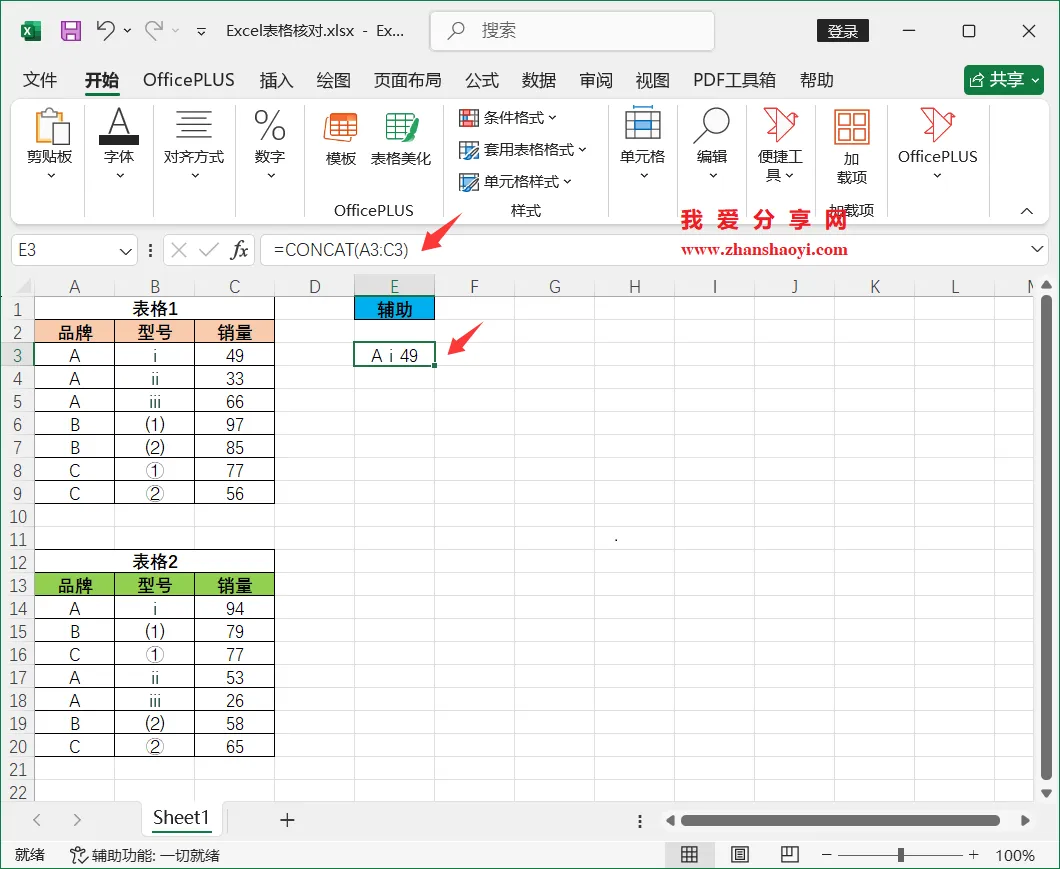Open the Undo history dropdown arrow
Screen dimensions: 1060x869
point(127,30)
